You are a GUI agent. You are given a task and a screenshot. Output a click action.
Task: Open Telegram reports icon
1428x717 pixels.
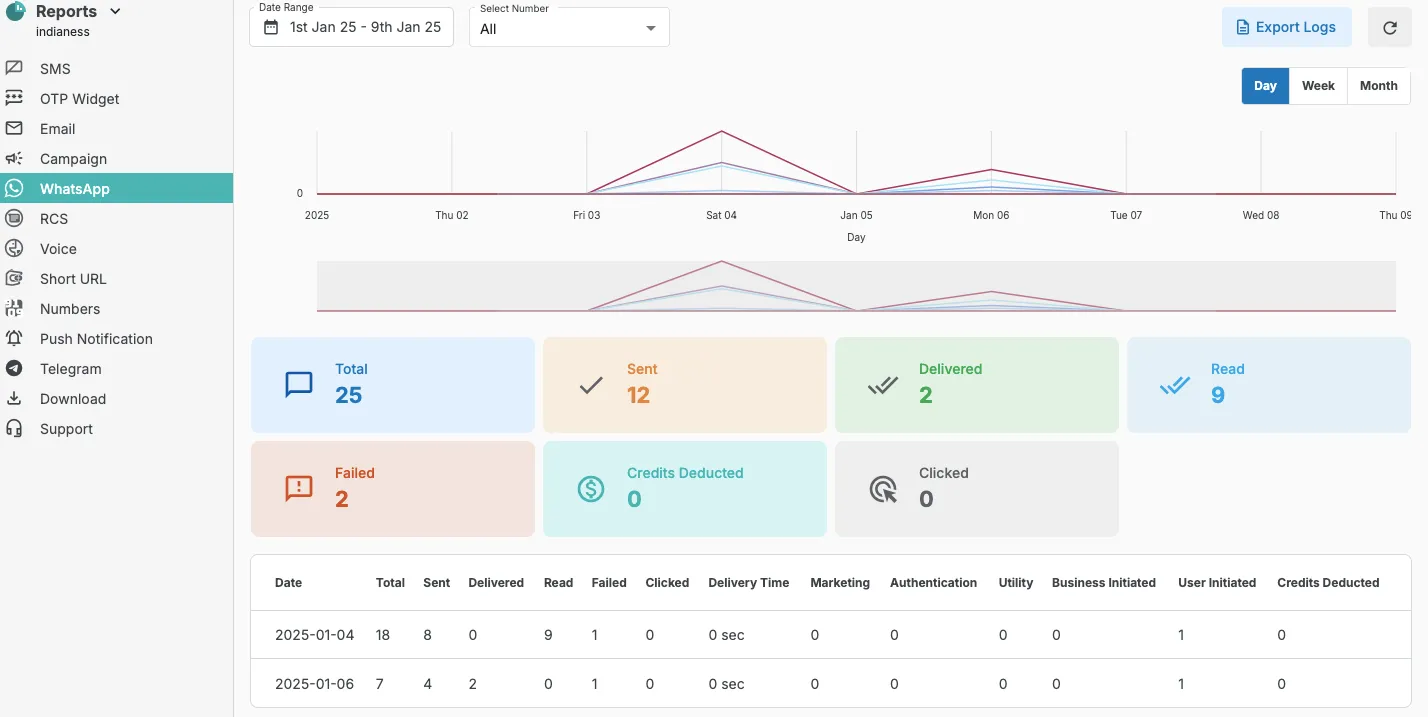[14, 369]
